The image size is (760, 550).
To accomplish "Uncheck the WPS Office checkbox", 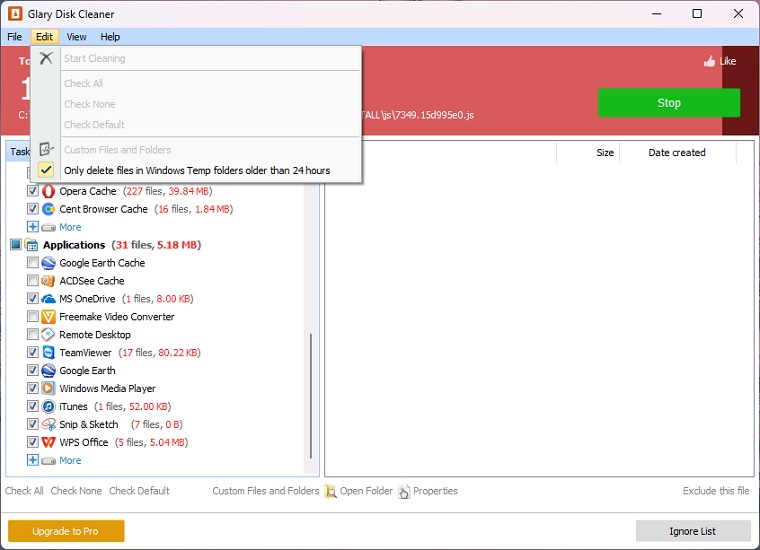I will tap(32, 442).
